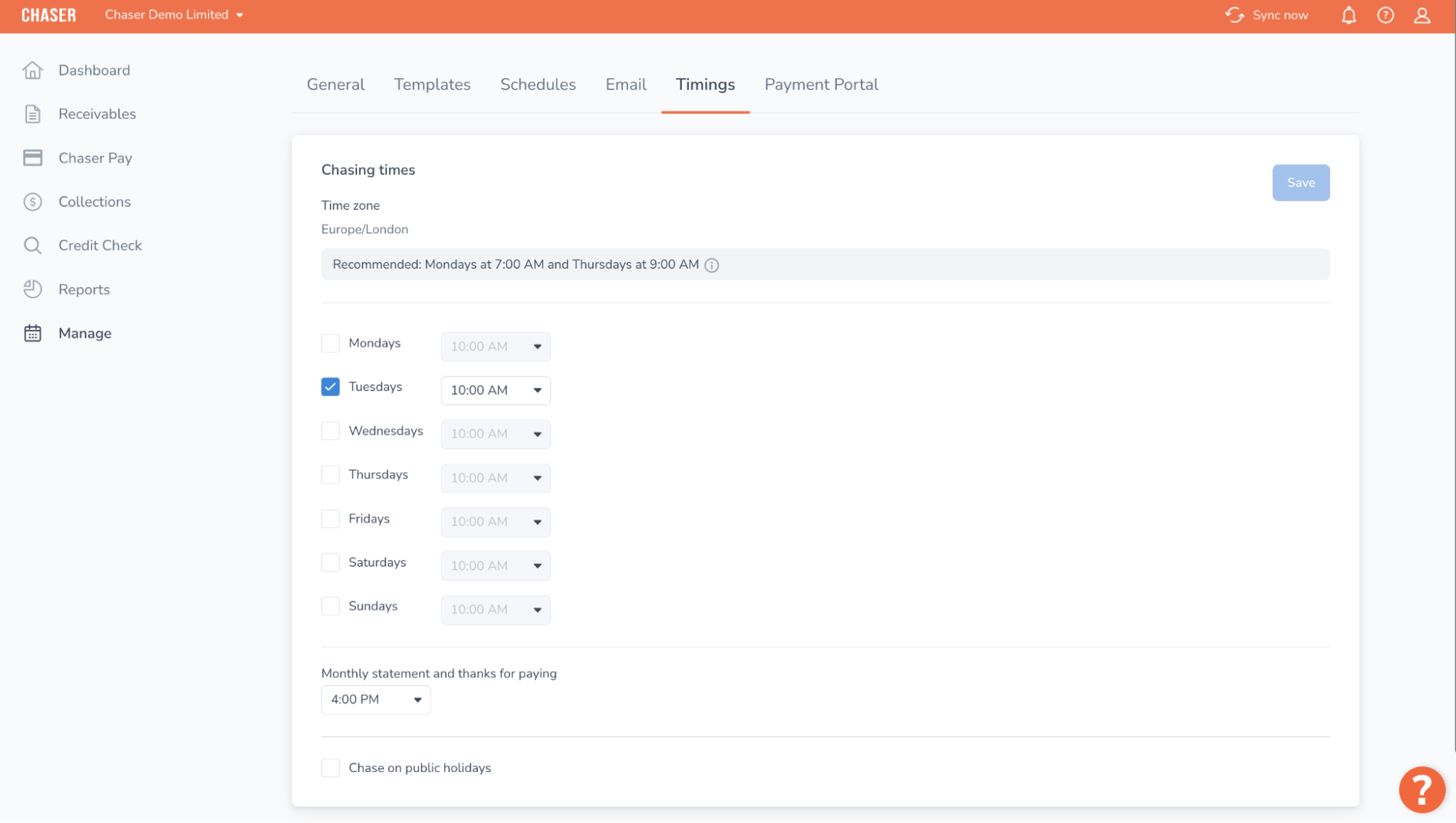Tick Chase on public holidays
The height and width of the screenshot is (823, 1456).
tap(331, 768)
